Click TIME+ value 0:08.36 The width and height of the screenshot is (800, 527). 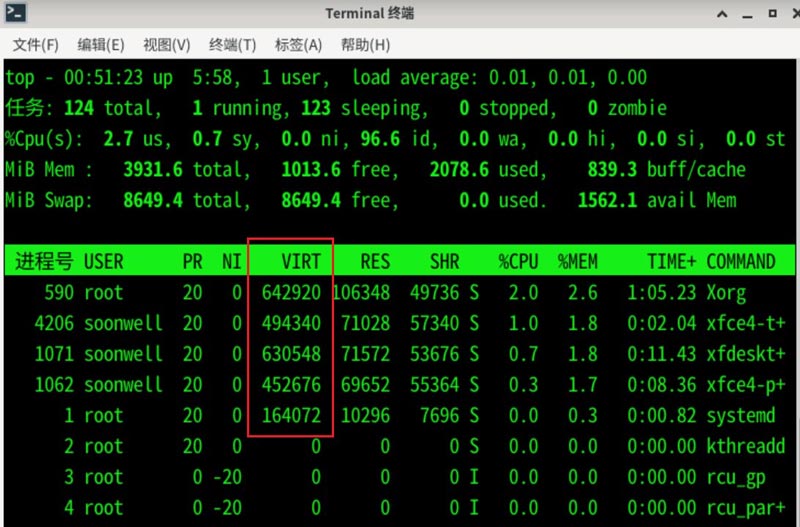click(x=662, y=385)
